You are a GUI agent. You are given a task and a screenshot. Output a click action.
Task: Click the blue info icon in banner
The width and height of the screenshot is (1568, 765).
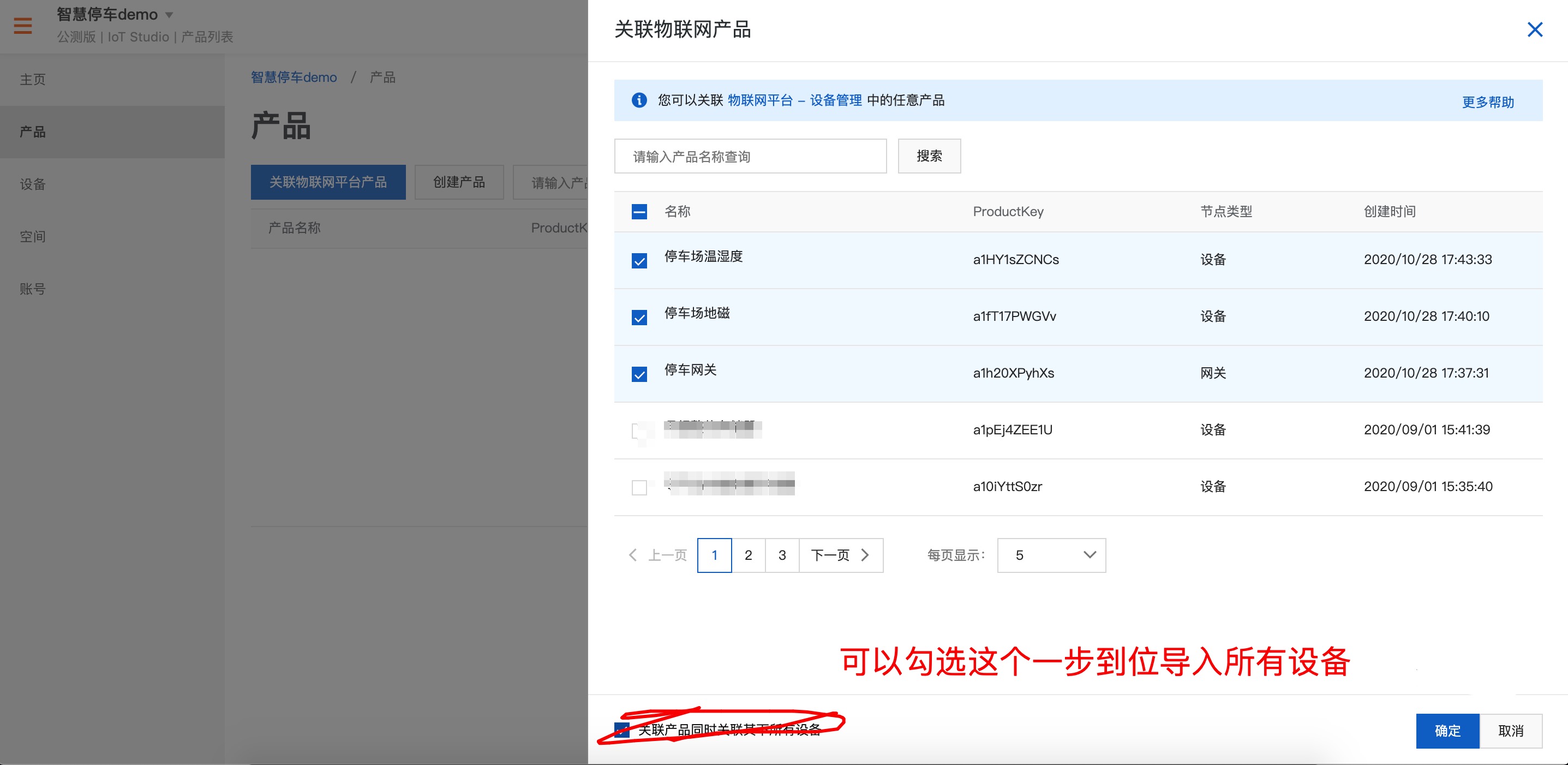coord(638,100)
